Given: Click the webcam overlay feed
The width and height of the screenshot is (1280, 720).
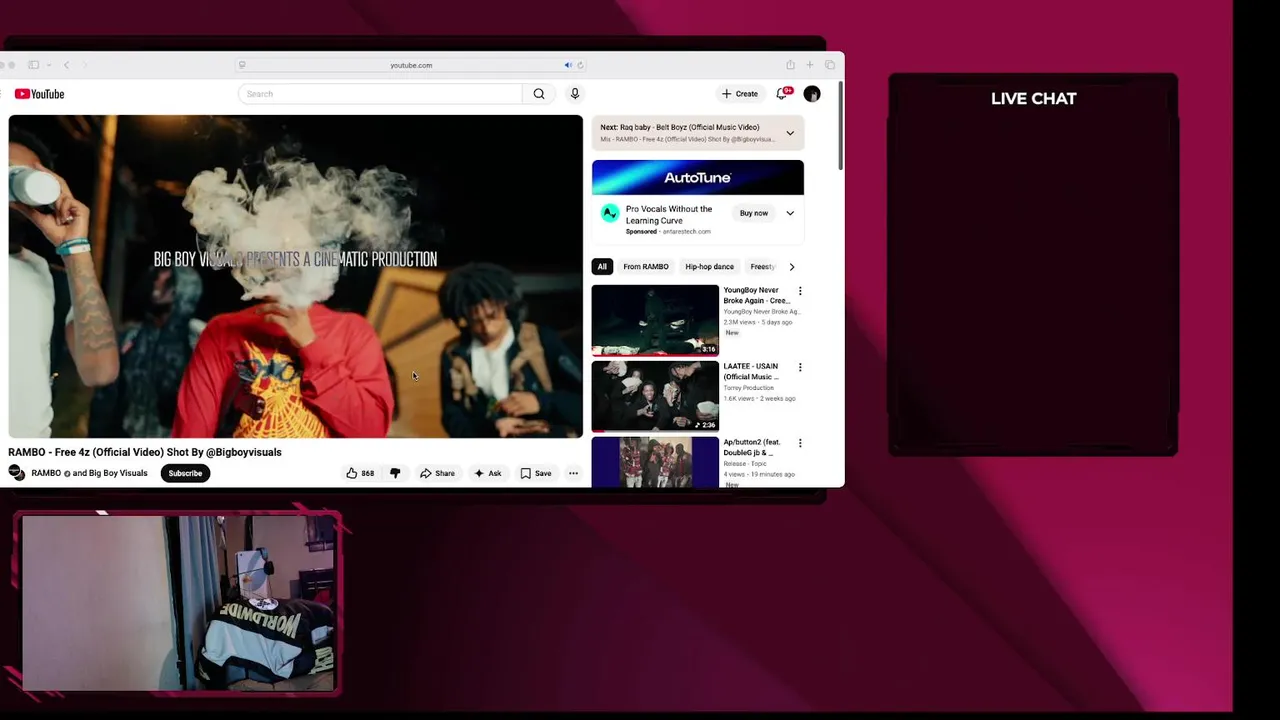Looking at the screenshot, I should 178,603.
